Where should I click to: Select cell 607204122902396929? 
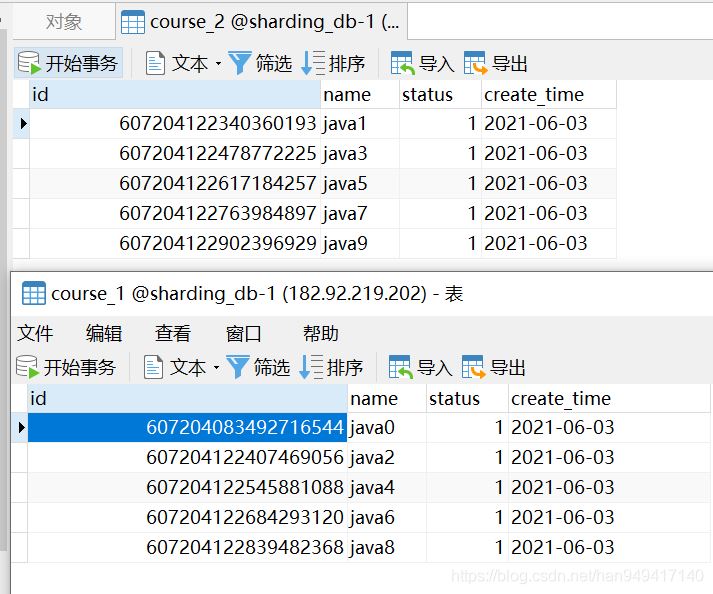pos(175,243)
